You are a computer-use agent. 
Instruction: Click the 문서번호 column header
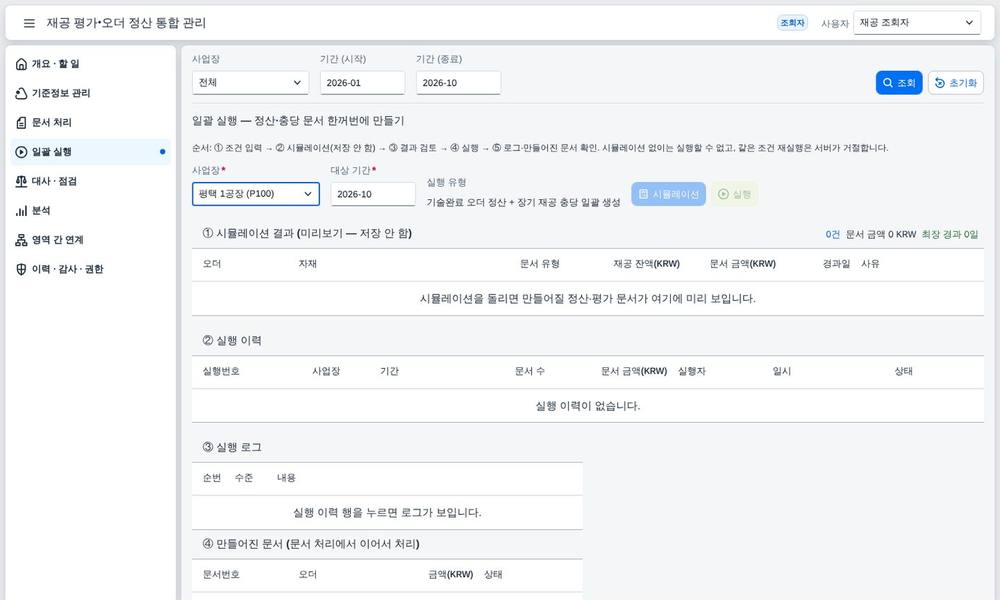[x=221, y=574]
